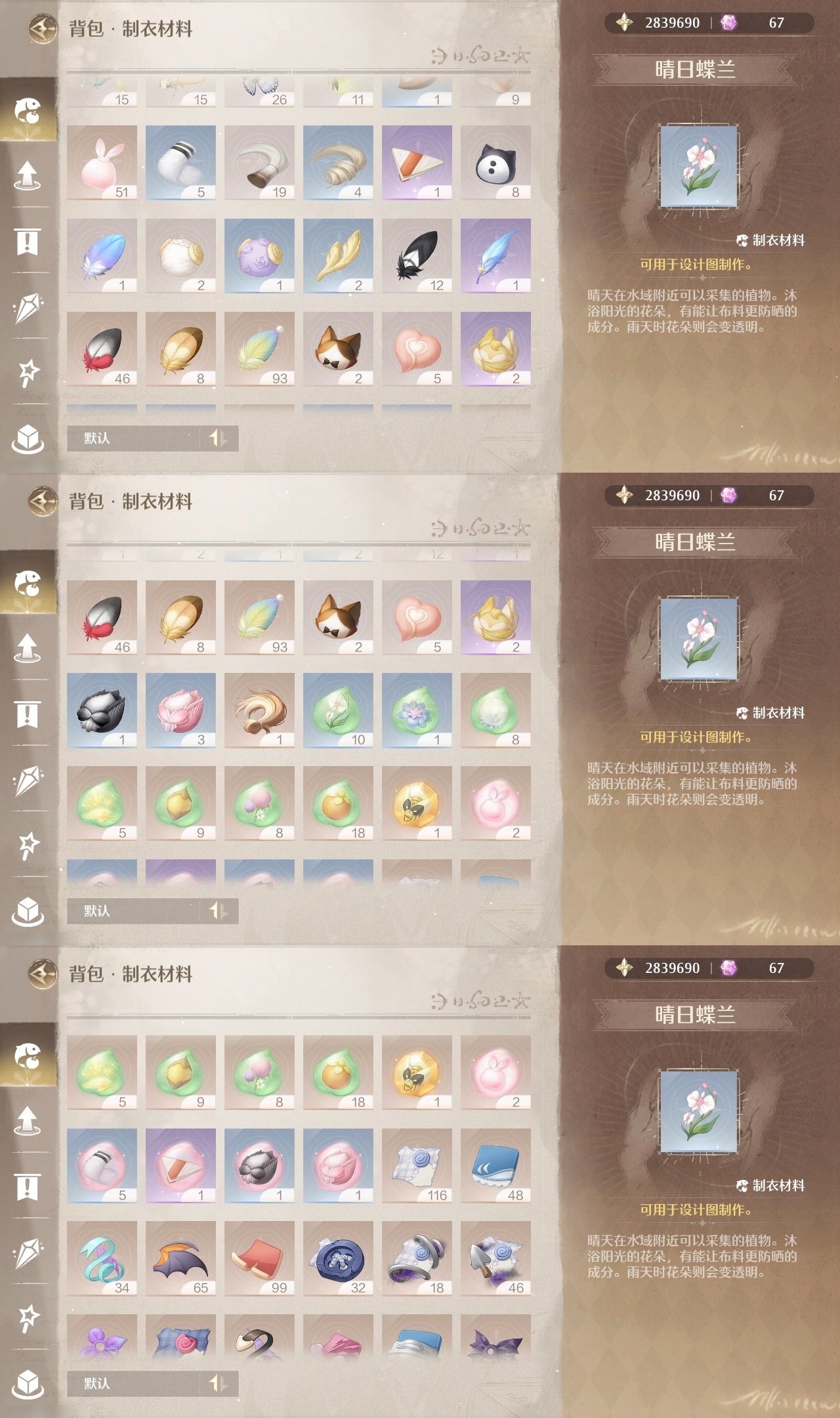Select the bat wing item with 65

(x=180, y=1258)
